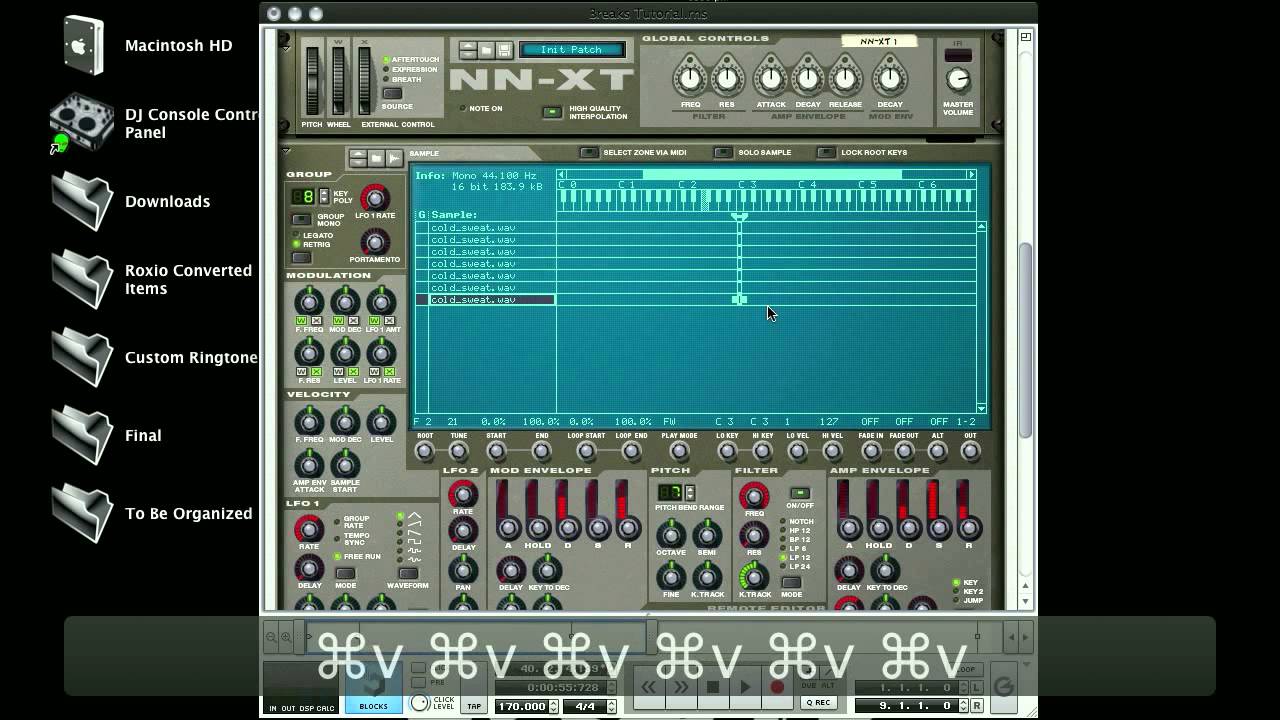Click the patch previous/next arrow buttons
This screenshot has width=1280, height=720.
click(467, 50)
